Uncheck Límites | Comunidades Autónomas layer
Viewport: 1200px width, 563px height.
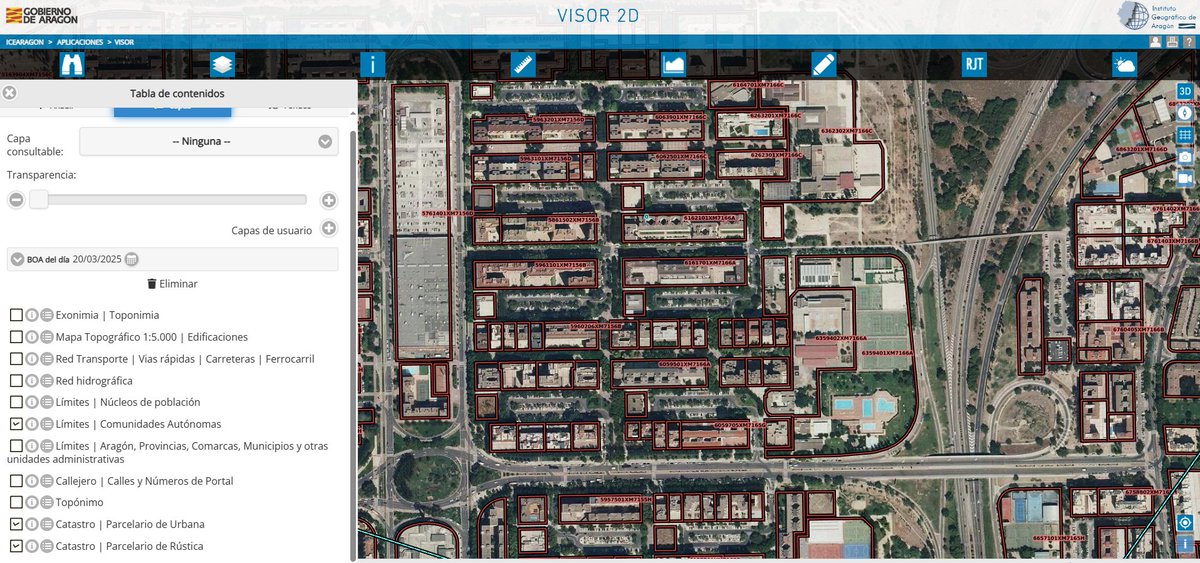pyautogui.click(x=16, y=424)
